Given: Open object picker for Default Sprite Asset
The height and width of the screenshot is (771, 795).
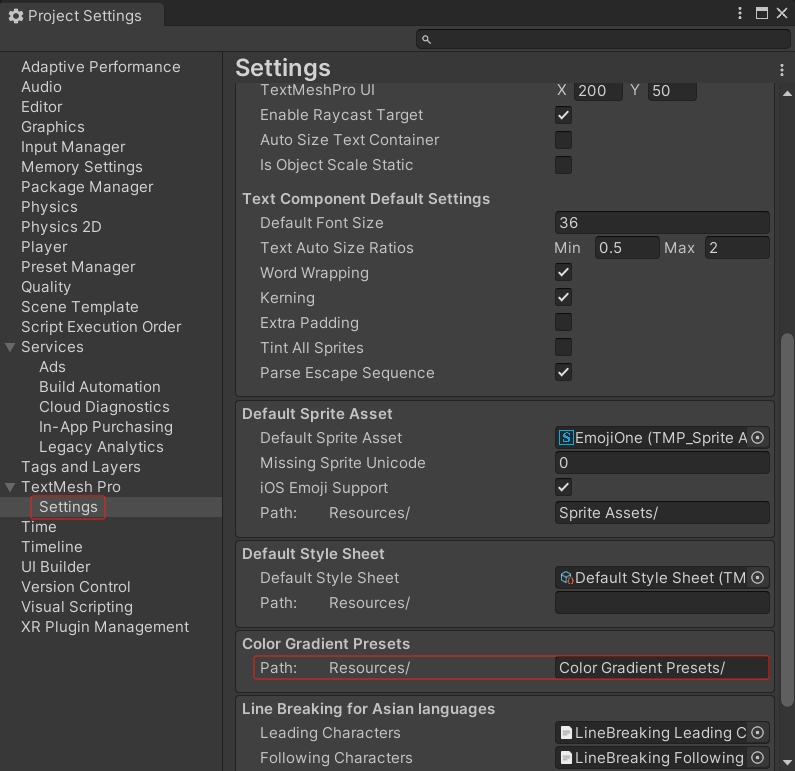Looking at the screenshot, I should point(757,438).
